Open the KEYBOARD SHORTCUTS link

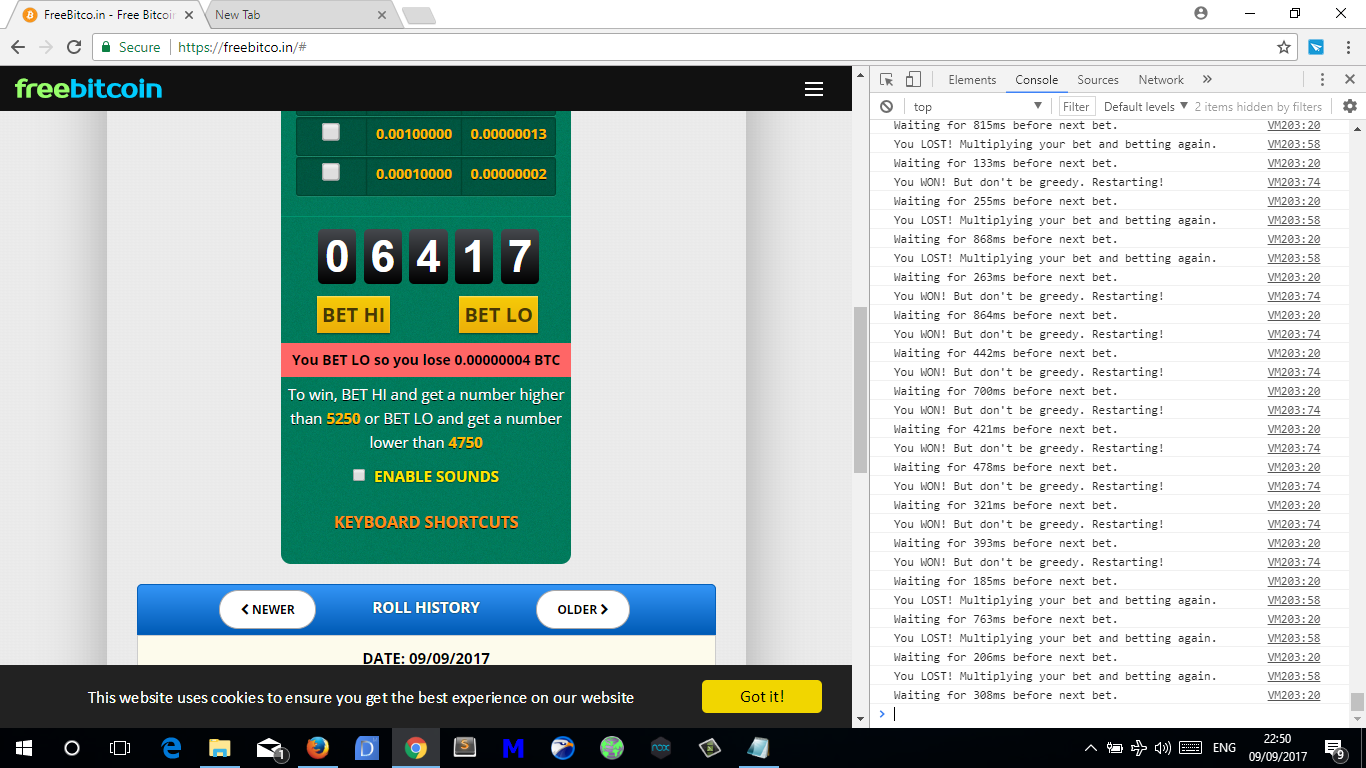(427, 521)
